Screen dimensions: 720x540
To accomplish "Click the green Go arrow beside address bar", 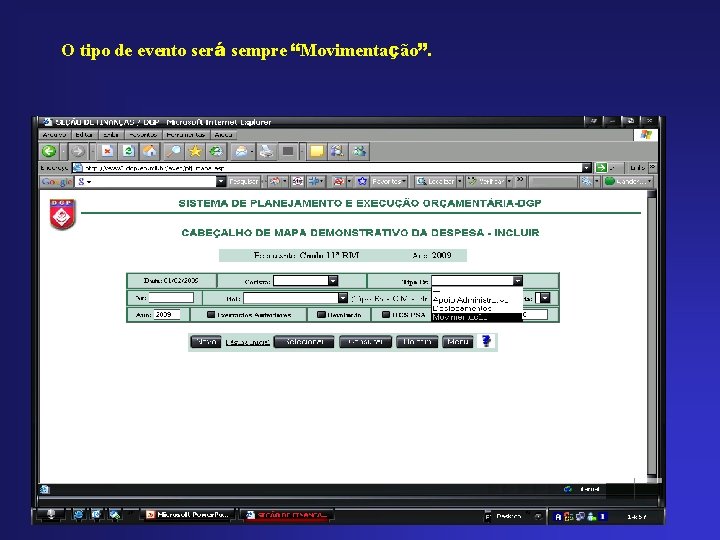I will click(x=601, y=168).
